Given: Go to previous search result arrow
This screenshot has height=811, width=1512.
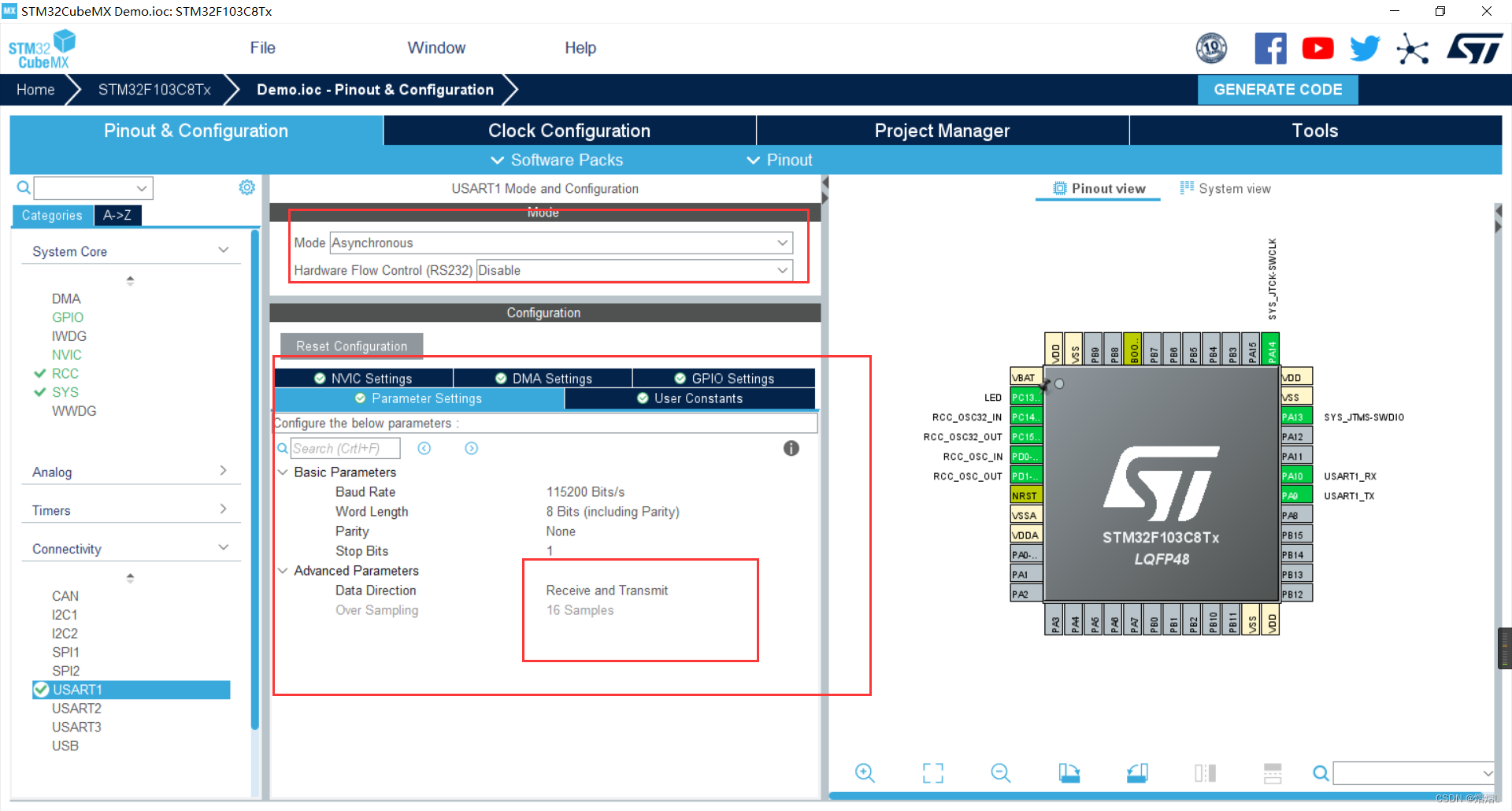Looking at the screenshot, I should 424,448.
